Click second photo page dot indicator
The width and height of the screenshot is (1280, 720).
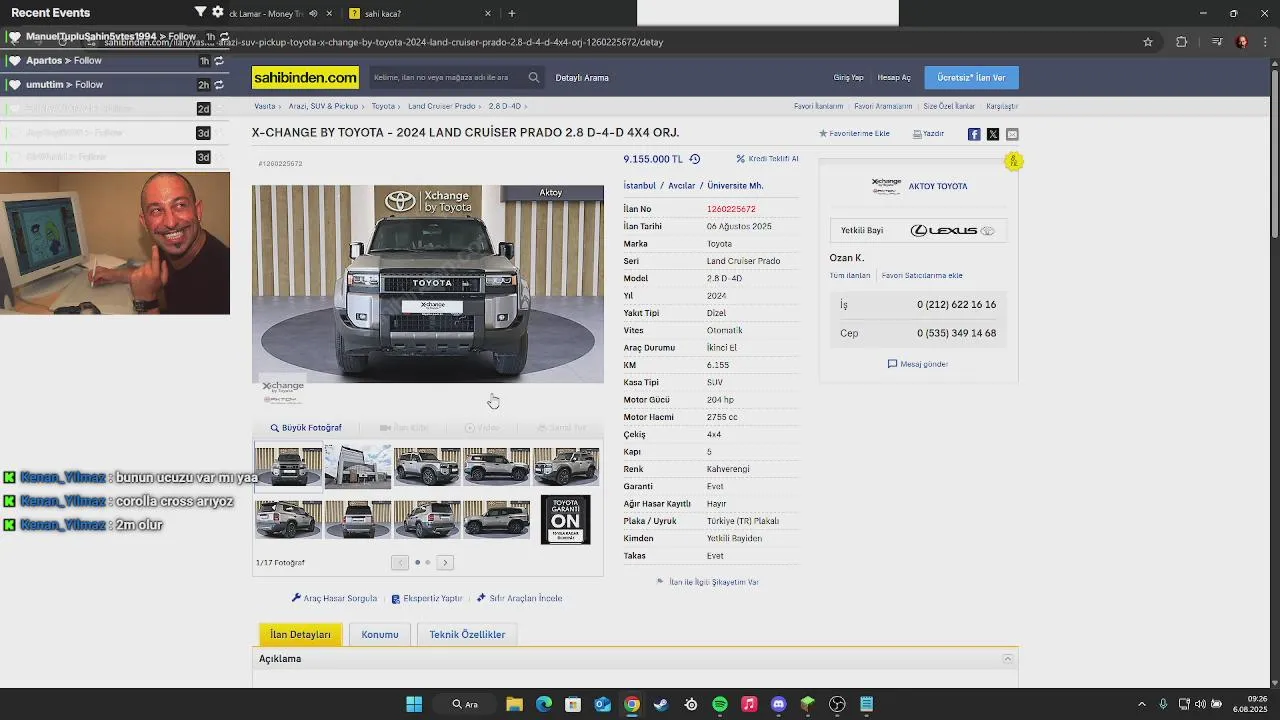pos(428,562)
